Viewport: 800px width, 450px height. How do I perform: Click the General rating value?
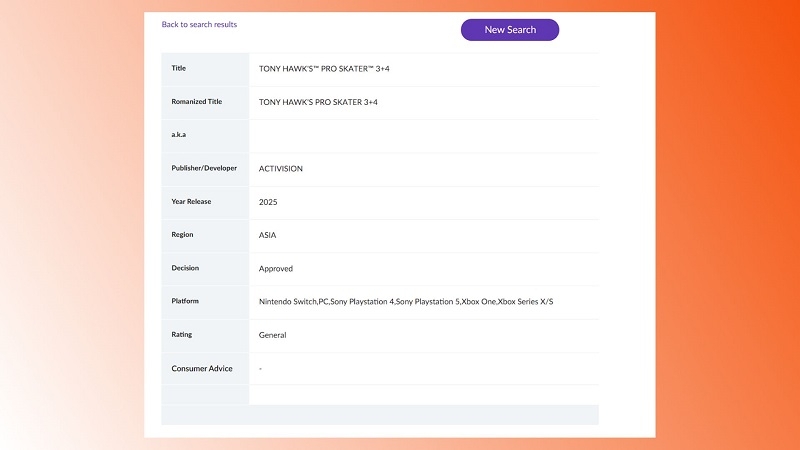(x=273, y=335)
